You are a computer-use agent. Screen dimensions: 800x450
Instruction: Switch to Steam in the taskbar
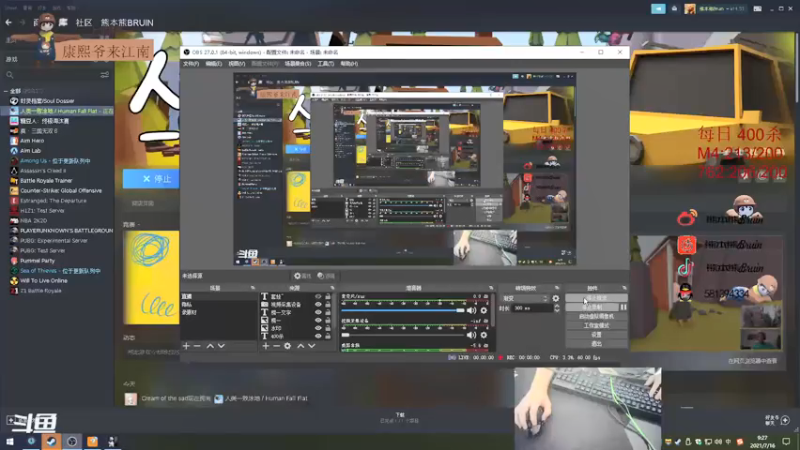point(51,441)
